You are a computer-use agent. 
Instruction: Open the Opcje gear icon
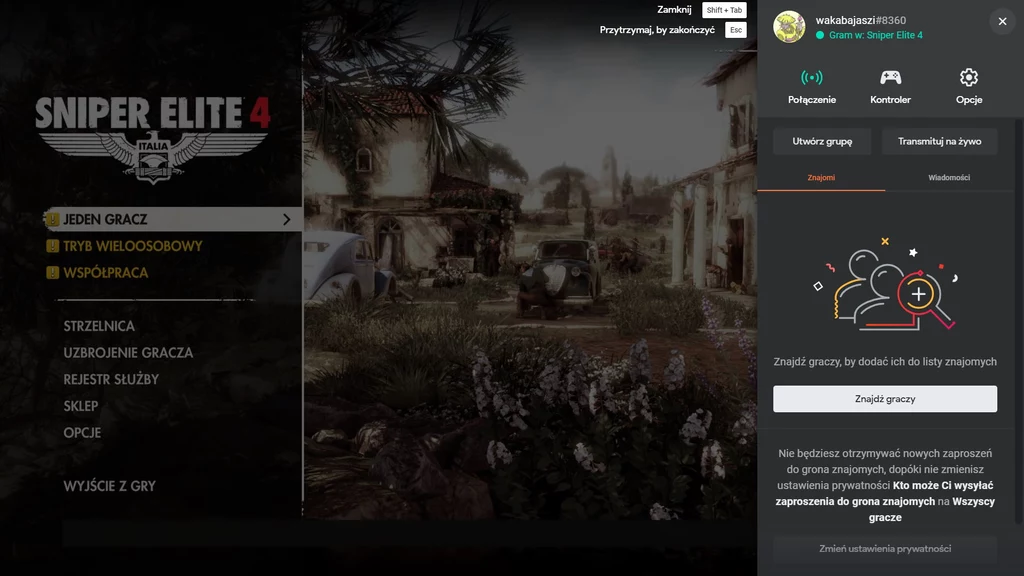[968, 86]
